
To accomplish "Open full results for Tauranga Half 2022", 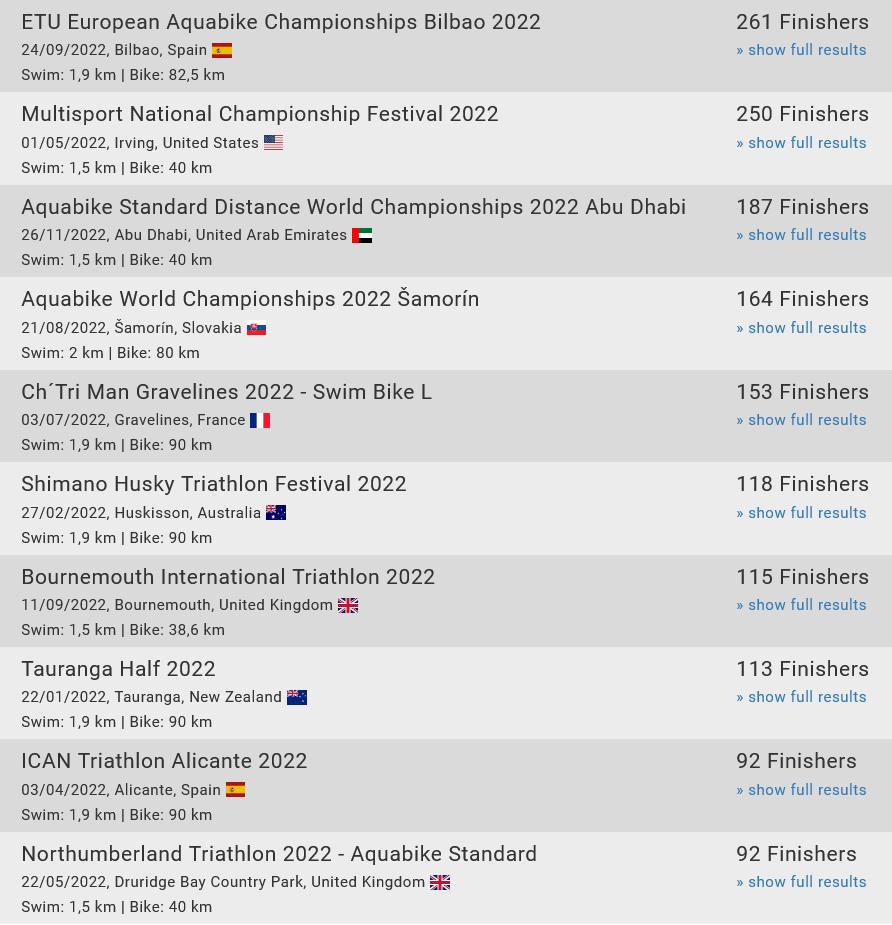I will (x=801, y=697).
